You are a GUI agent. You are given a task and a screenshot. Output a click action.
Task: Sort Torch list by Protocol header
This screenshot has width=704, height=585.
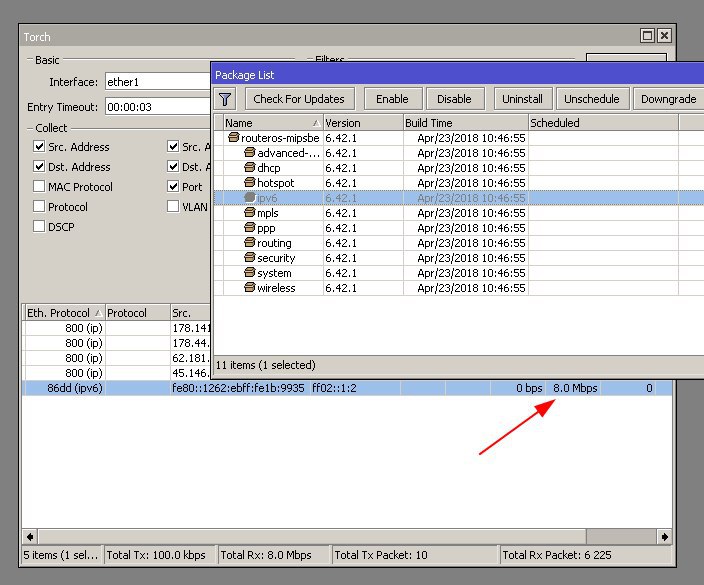pos(137,312)
